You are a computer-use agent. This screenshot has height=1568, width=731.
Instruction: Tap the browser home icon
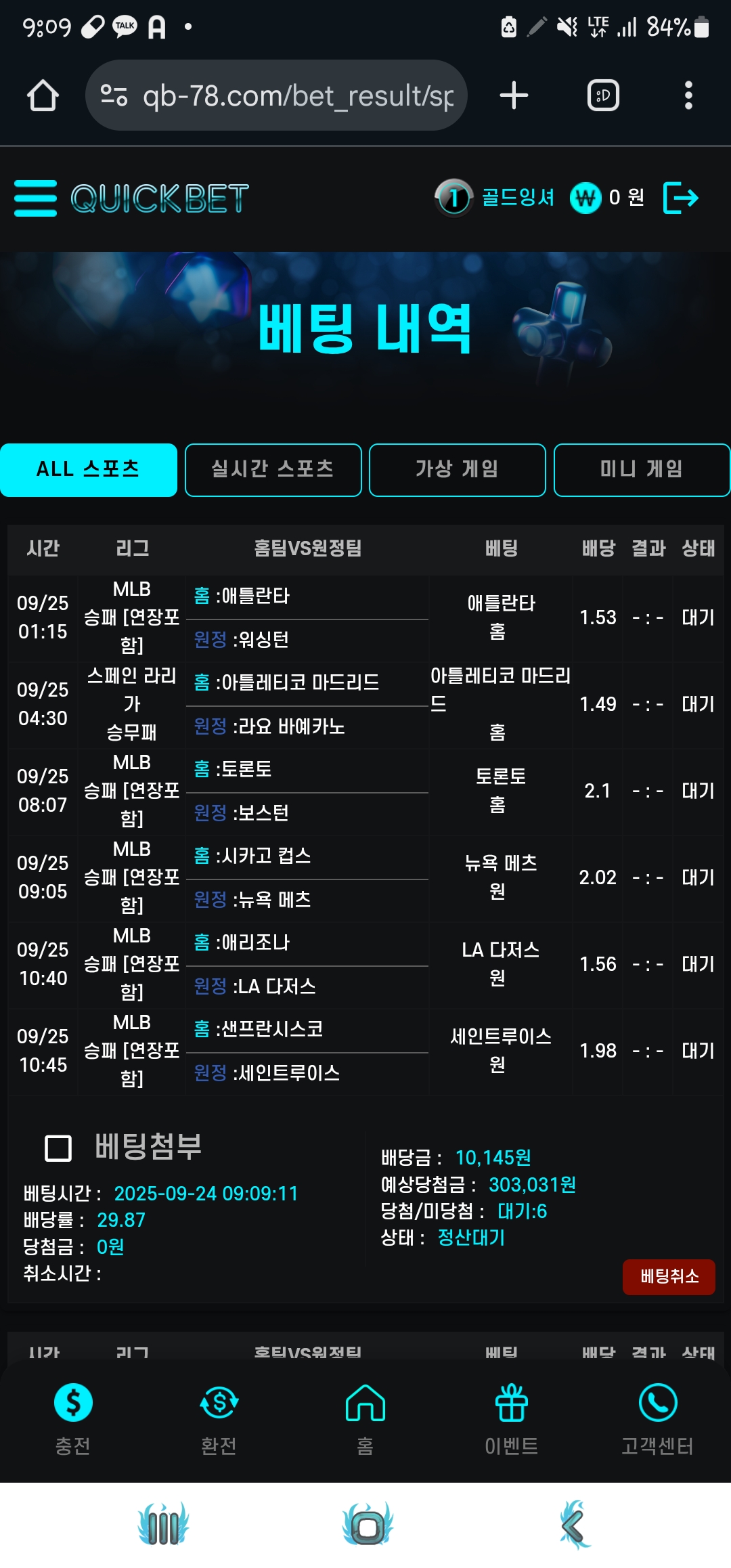43,95
